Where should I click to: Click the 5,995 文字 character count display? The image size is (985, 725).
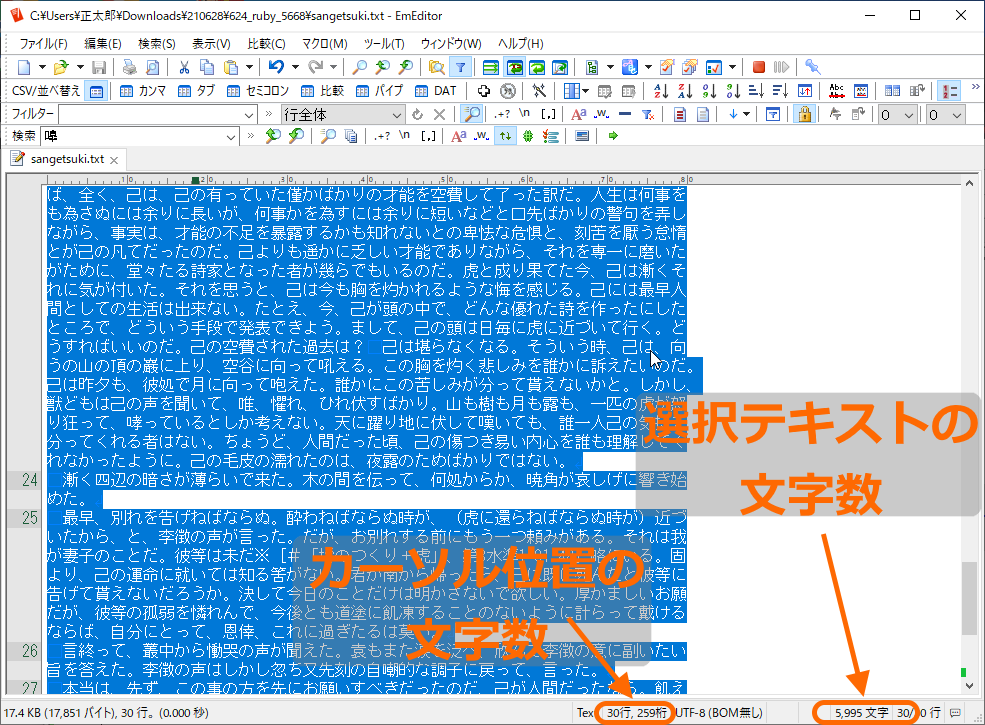(x=861, y=713)
